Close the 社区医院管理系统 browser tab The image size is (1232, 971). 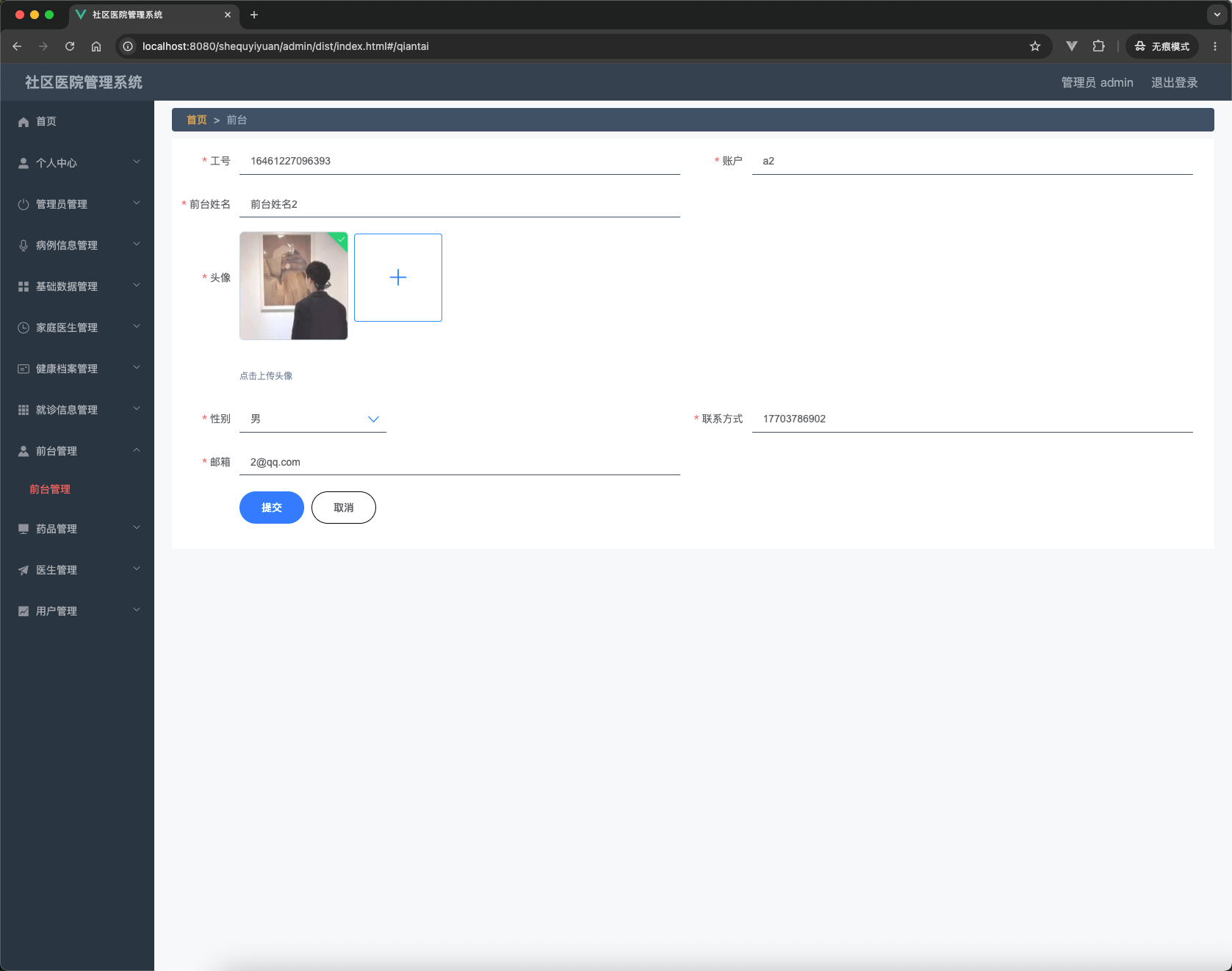pyautogui.click(x=228, y=15)
